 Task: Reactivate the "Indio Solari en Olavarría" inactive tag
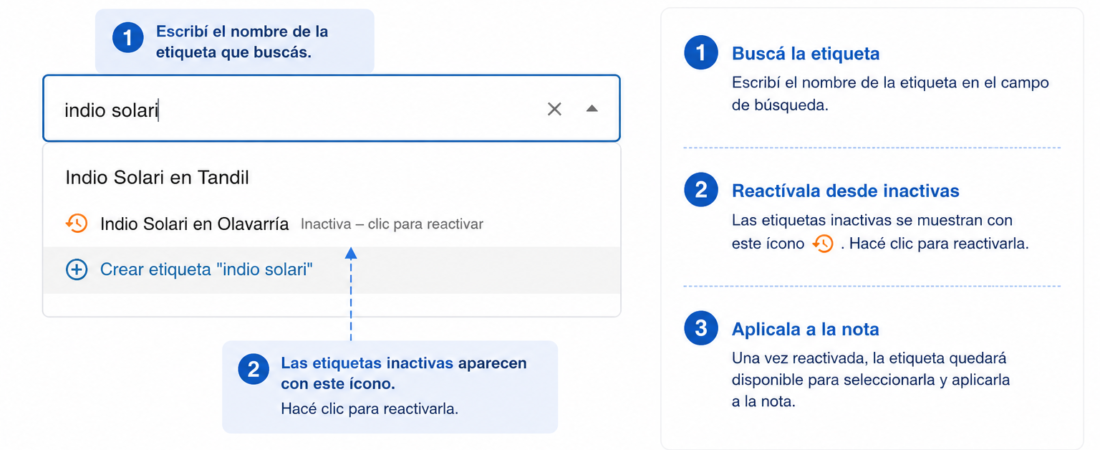[331, 224]
